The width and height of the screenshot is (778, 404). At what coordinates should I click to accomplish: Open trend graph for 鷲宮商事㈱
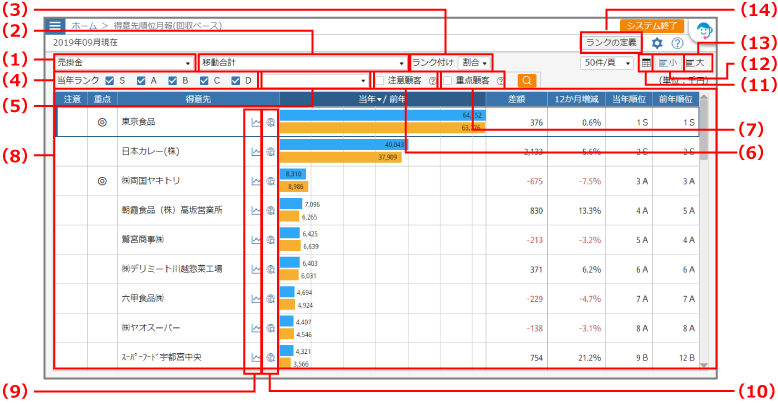(x=256, y=240)
